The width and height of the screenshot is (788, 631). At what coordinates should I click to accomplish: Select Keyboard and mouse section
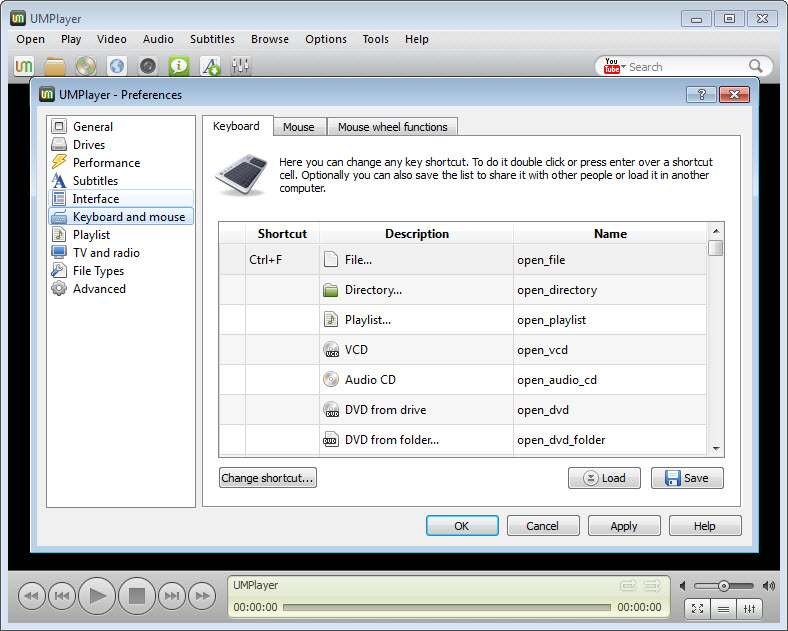121,217
